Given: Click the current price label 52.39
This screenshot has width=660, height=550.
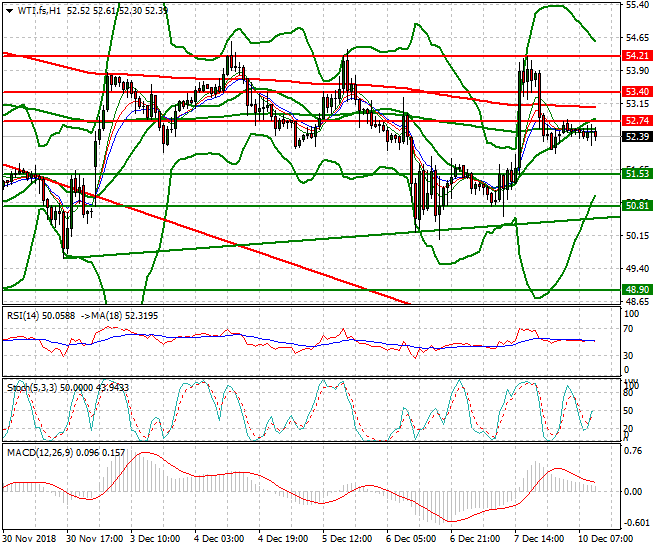Looking at the screenshot, I should point(637,137).
